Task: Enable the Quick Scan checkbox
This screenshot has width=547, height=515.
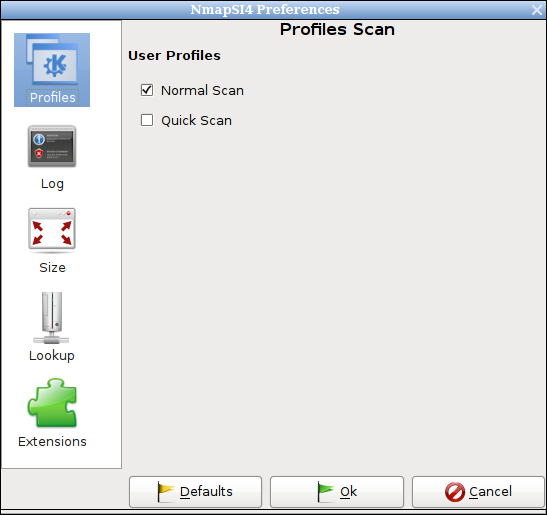Action: click(147, 120)
